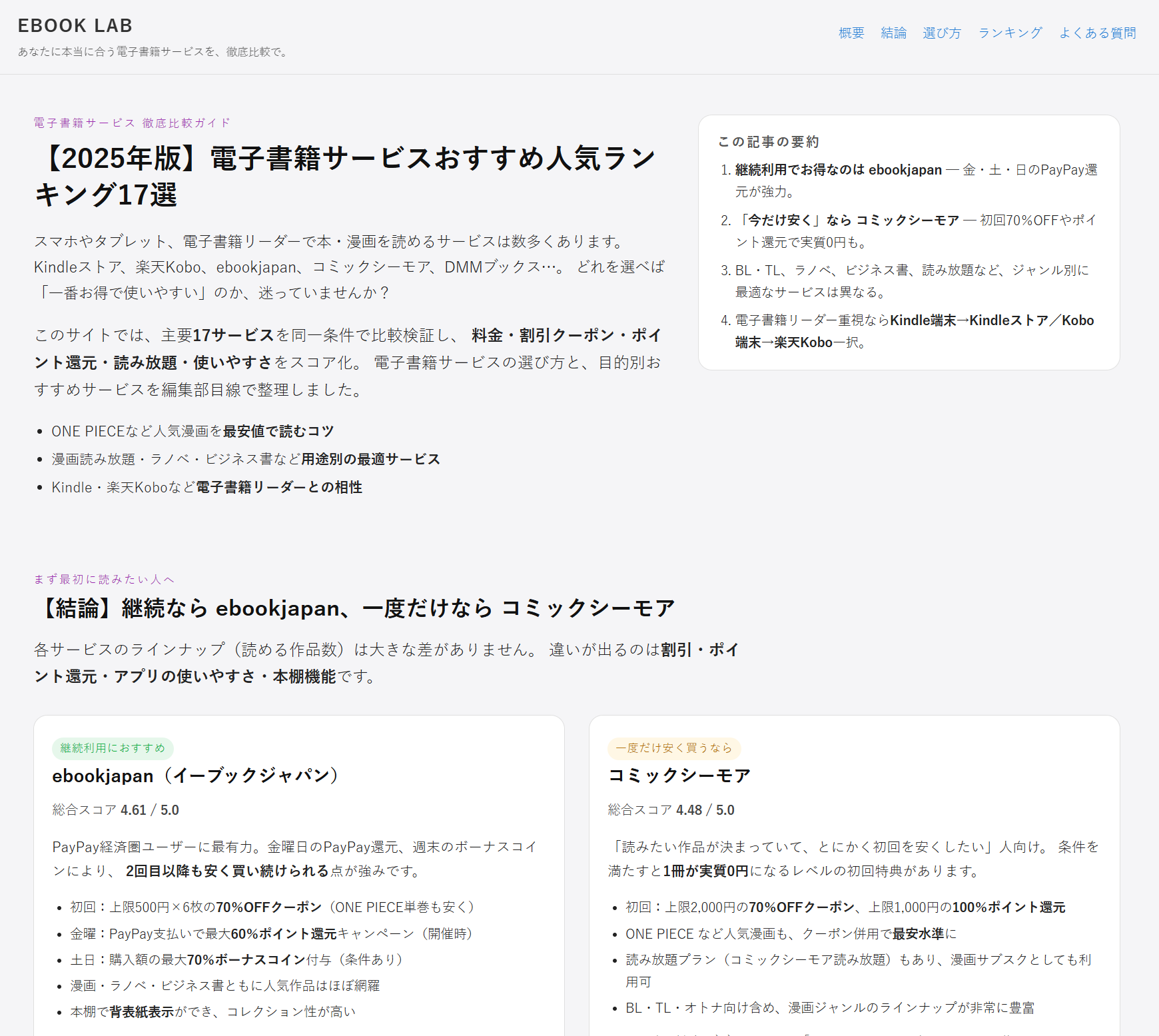1159x1036 pixels.
Task: Select the ONE PIECE 最安値で読むコツ bullet
Action: 193,430
